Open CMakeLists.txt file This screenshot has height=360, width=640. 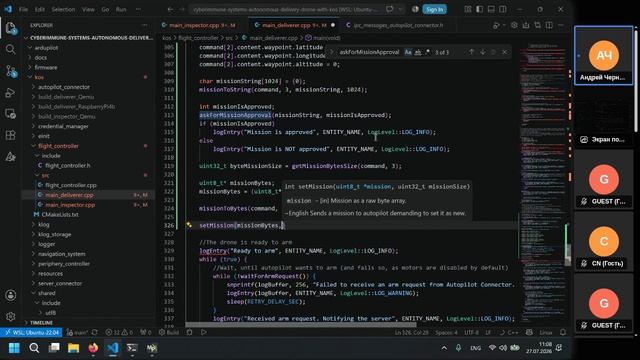coord(60,214)
